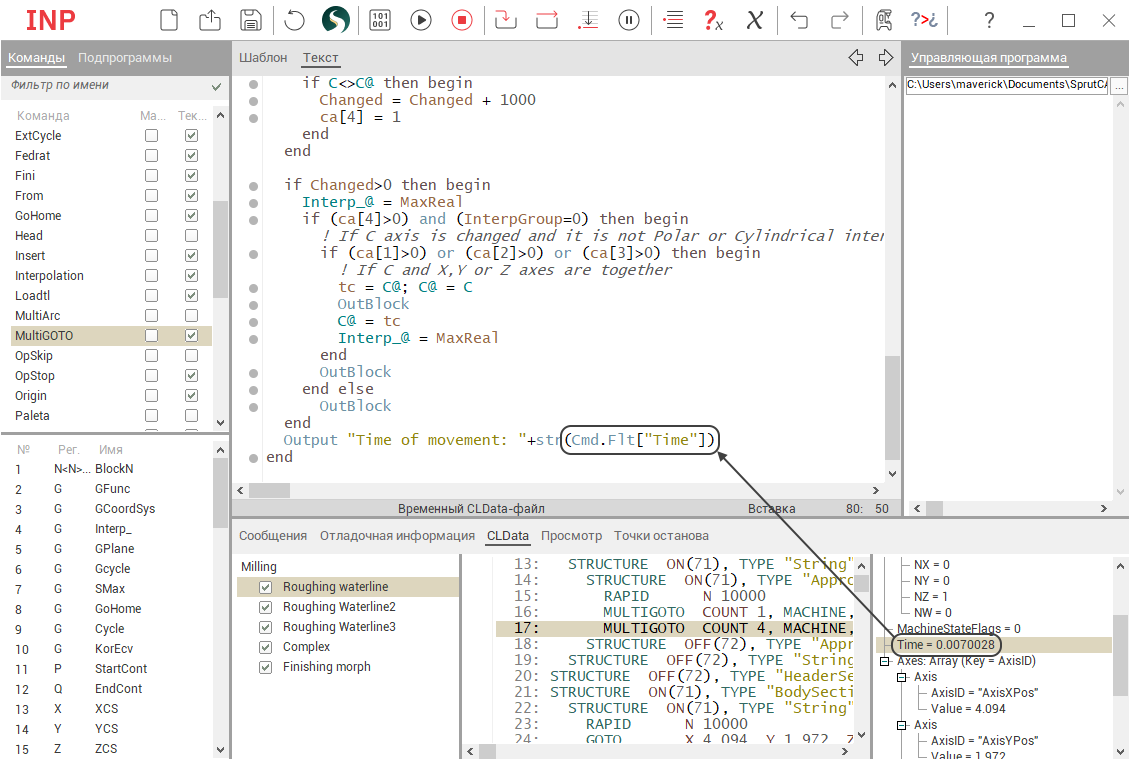The height and width of the screenshot is (760, 1130).
Task: Click the binary code 101/001 toolbar icon
Action: point(380,20)
